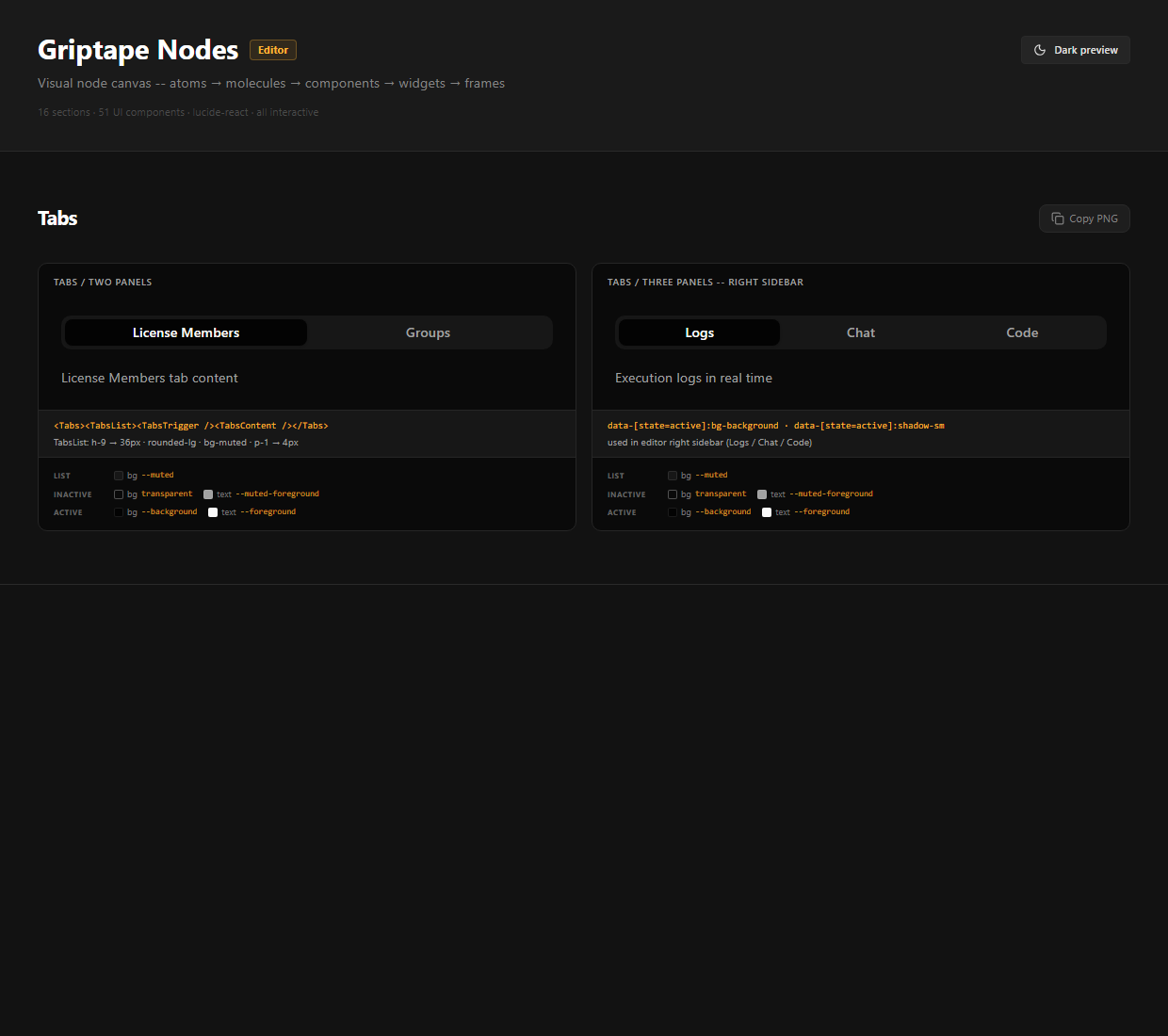Click white --foreground swatch in Three Panels card
1168x1036 pixels.
coord(767,512)
